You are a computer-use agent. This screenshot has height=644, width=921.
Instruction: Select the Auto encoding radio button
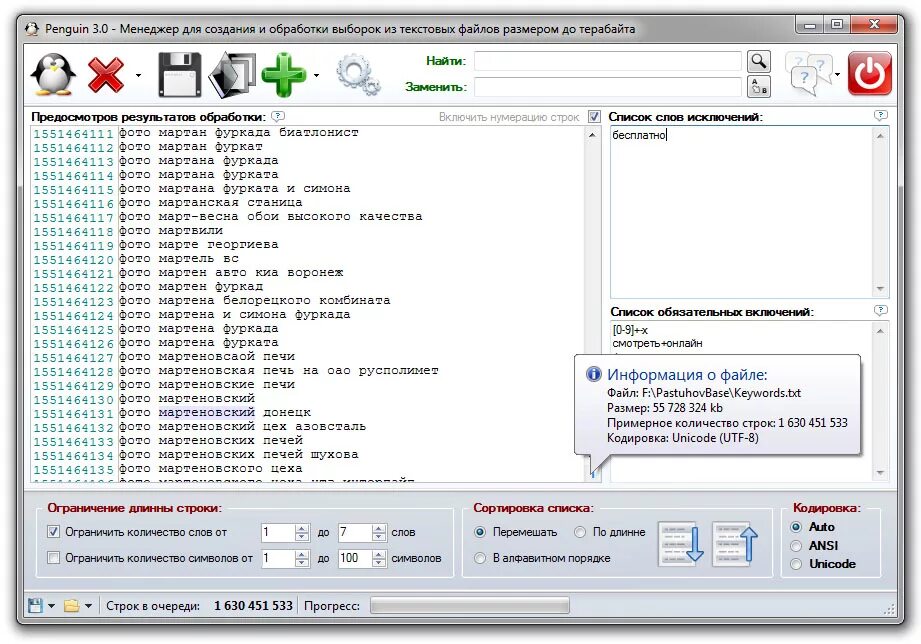(796, 527)
